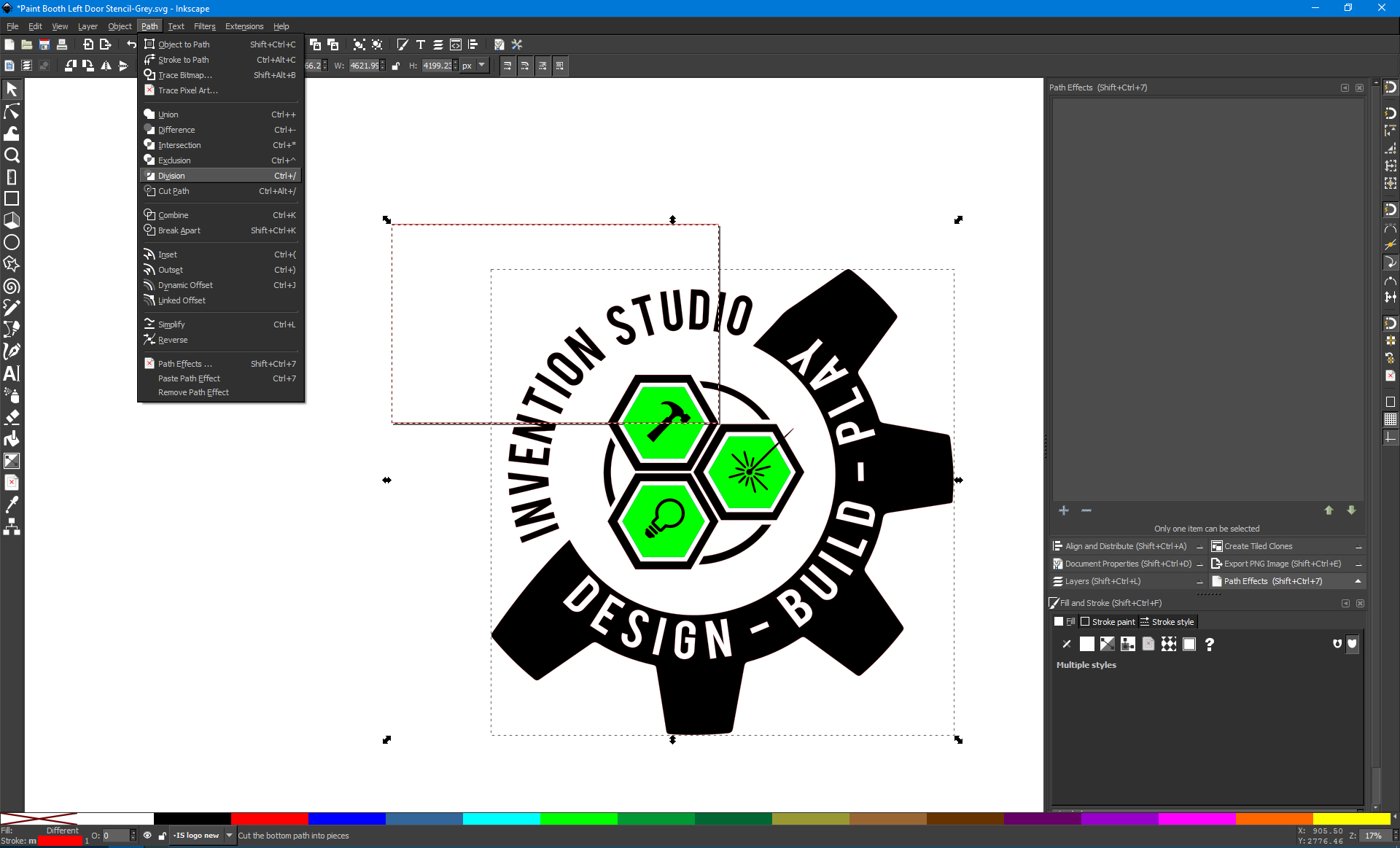Select no paint X option

(x=1067, y=644)
